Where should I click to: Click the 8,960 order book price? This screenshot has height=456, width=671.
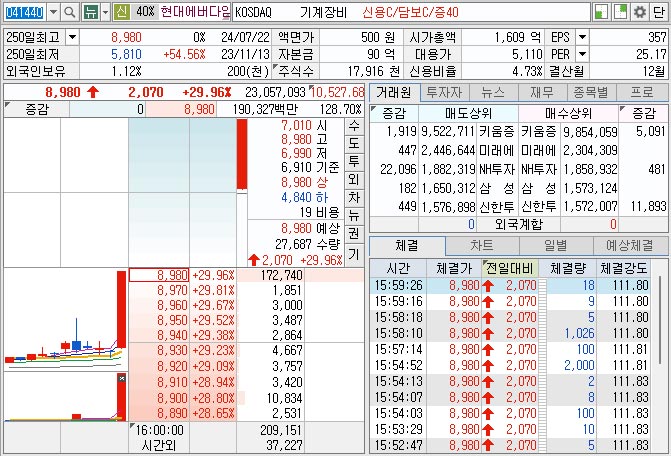pos(173,305)
